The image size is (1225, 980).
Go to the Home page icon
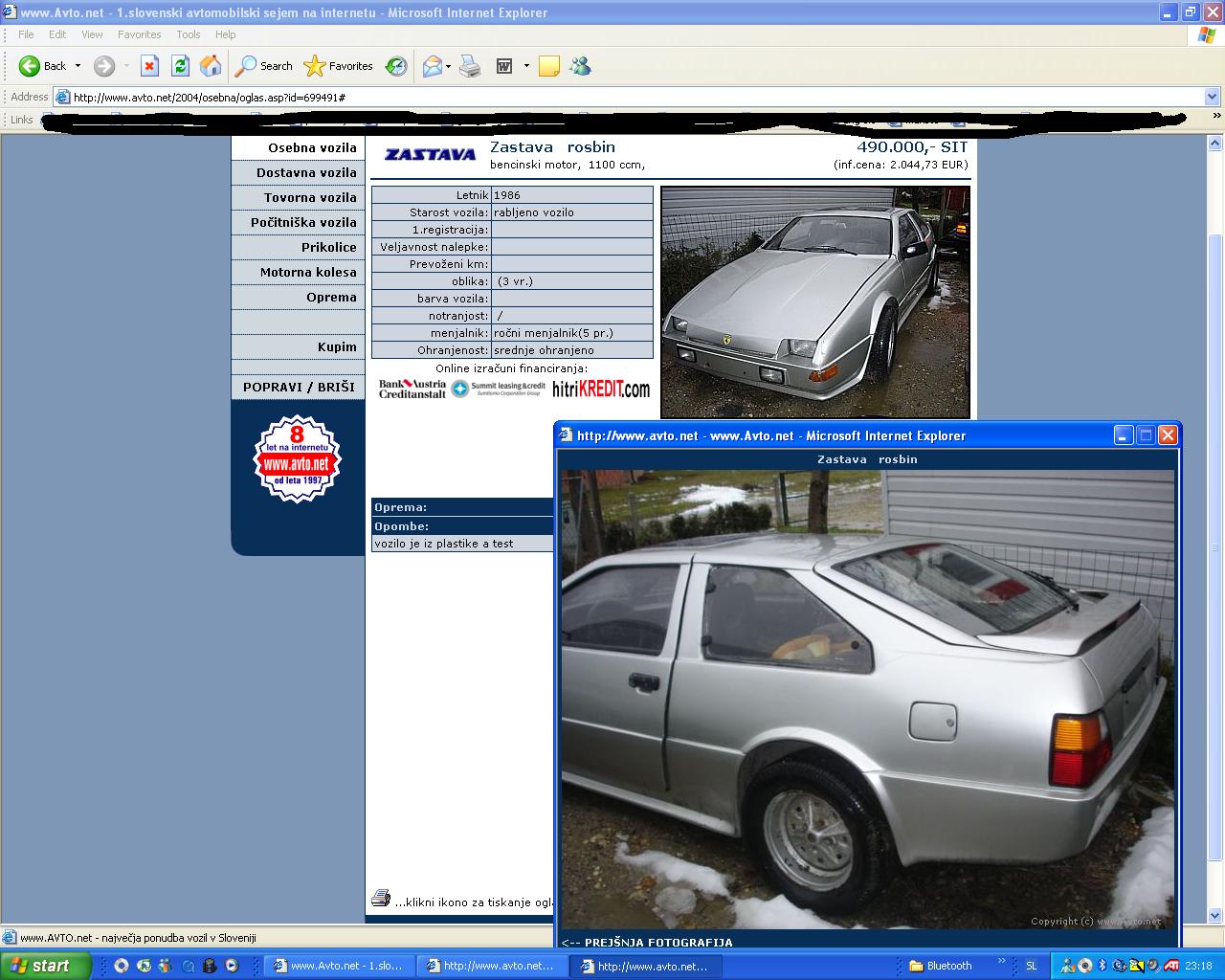(211, 66)
